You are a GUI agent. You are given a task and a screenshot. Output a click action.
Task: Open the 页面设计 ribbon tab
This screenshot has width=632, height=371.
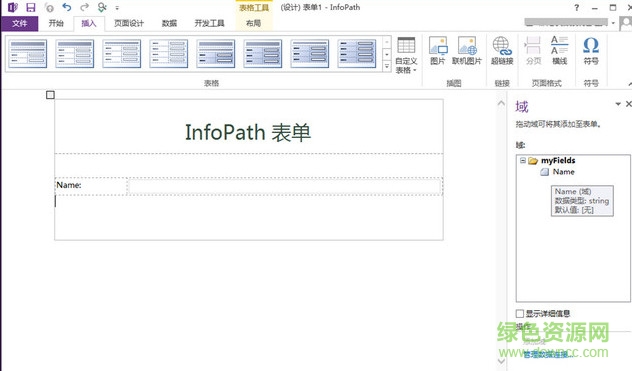129,23
